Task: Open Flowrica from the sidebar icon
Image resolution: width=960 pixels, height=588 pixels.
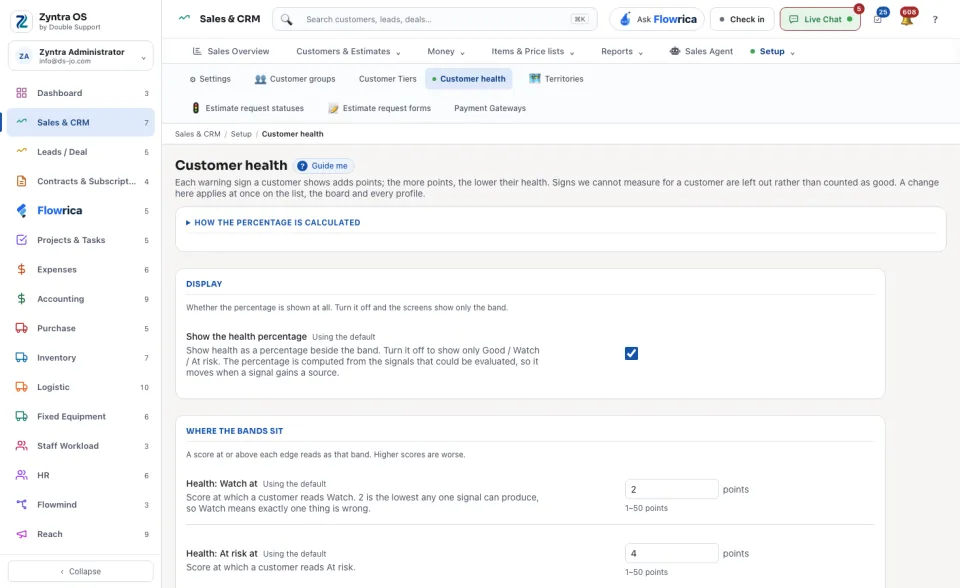Action: pyautogui.click(x=21, y=211)
